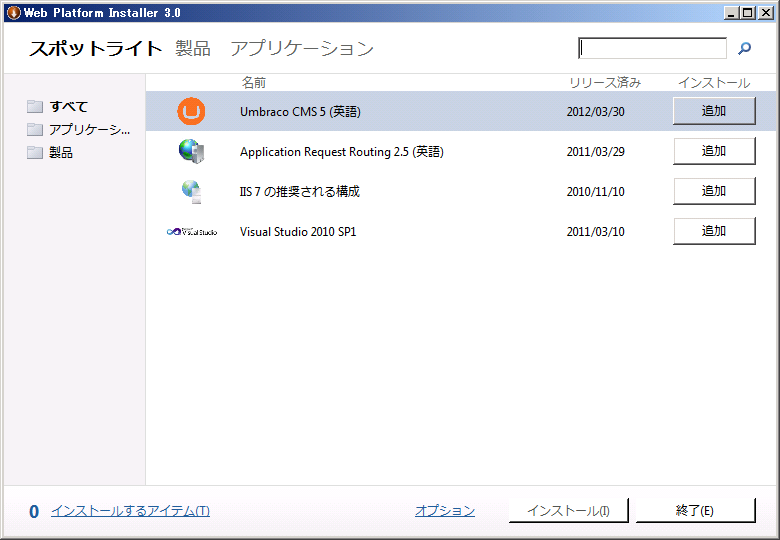The image size is (780, 540).
Task: Click the 製品 folder icon in sidebar
Action: click(x=35, y=152)
